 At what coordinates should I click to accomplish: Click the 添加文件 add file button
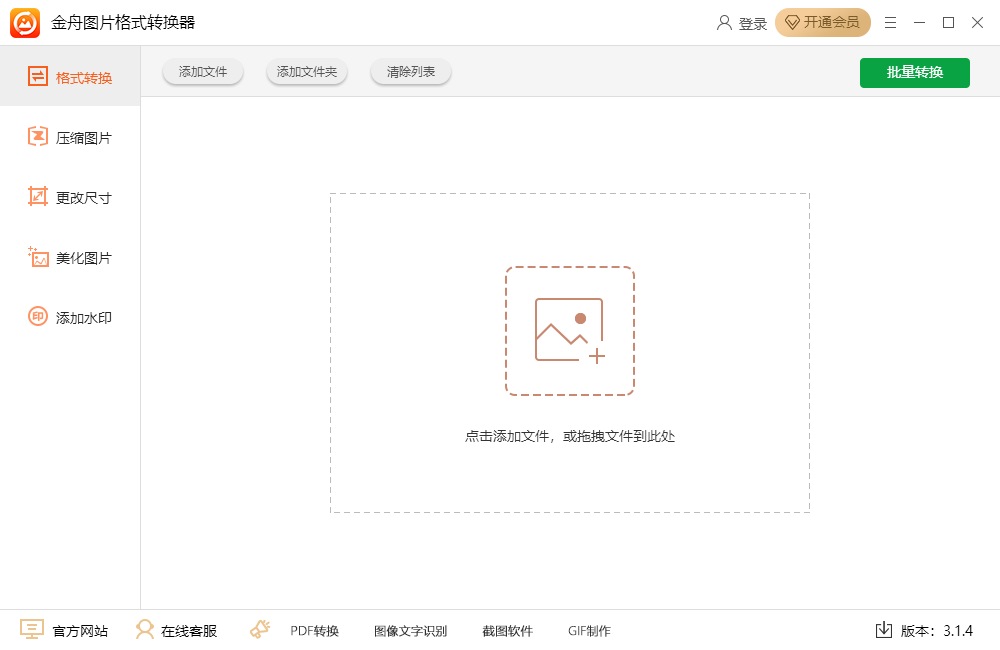(x=202, y=71)
